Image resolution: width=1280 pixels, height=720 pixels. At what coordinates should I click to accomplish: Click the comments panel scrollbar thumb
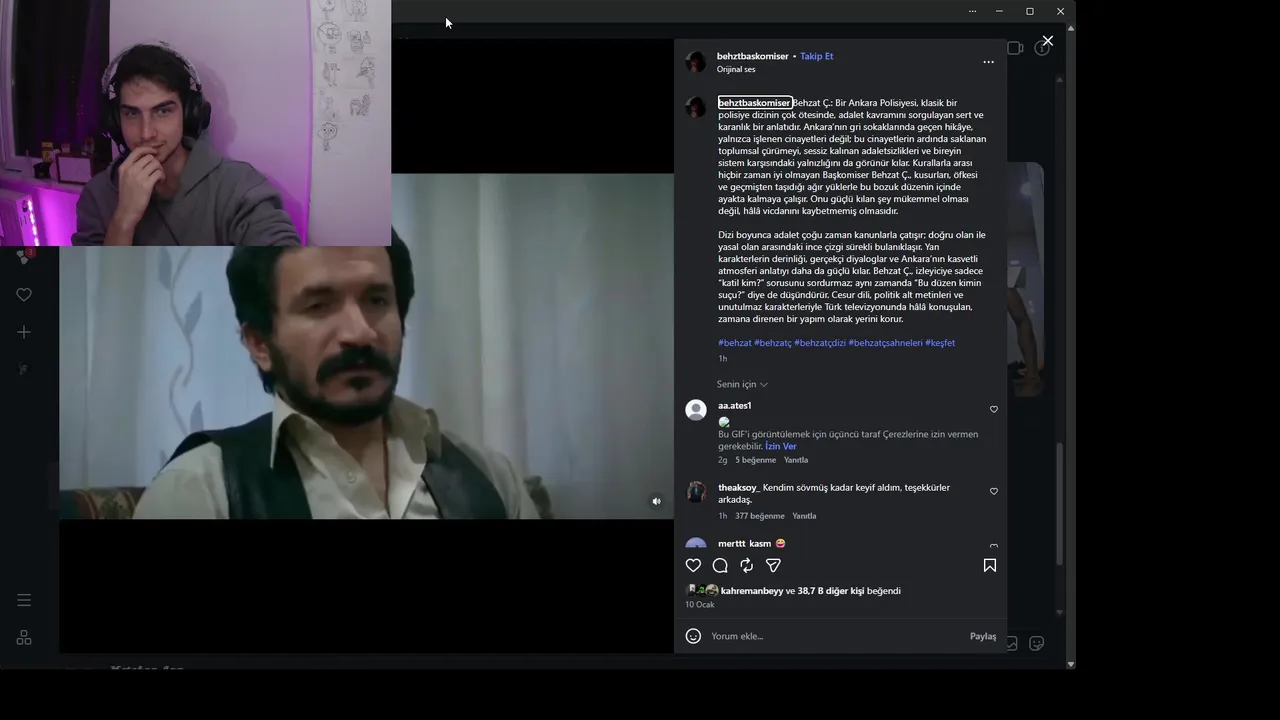coord(1059,506)
